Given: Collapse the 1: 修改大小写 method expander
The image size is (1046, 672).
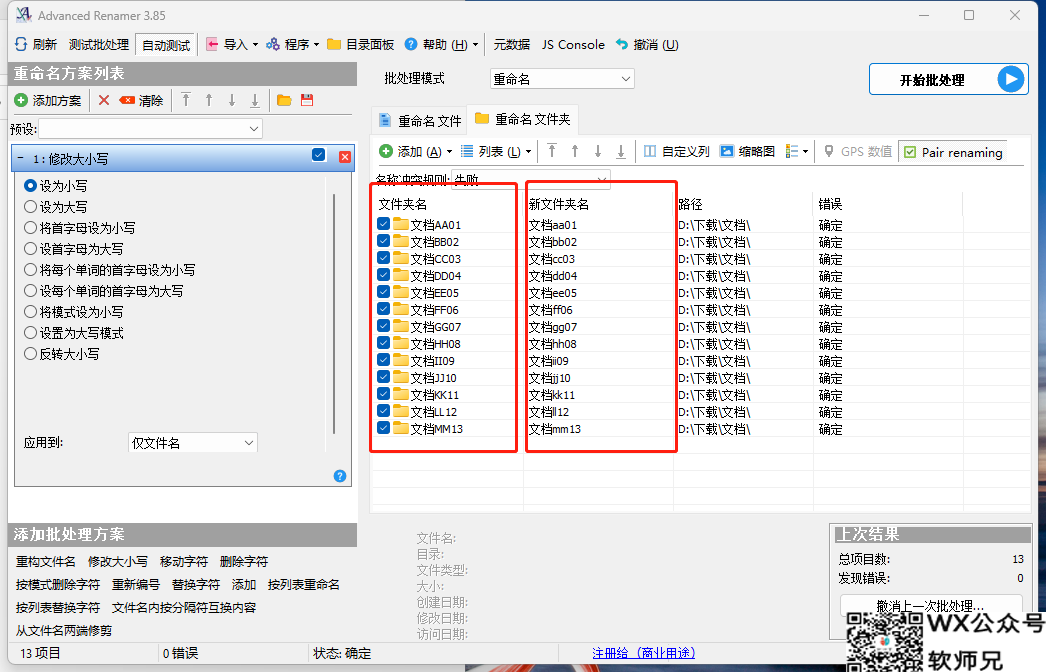Looking at the screenshot, I should tap(20, 159).
